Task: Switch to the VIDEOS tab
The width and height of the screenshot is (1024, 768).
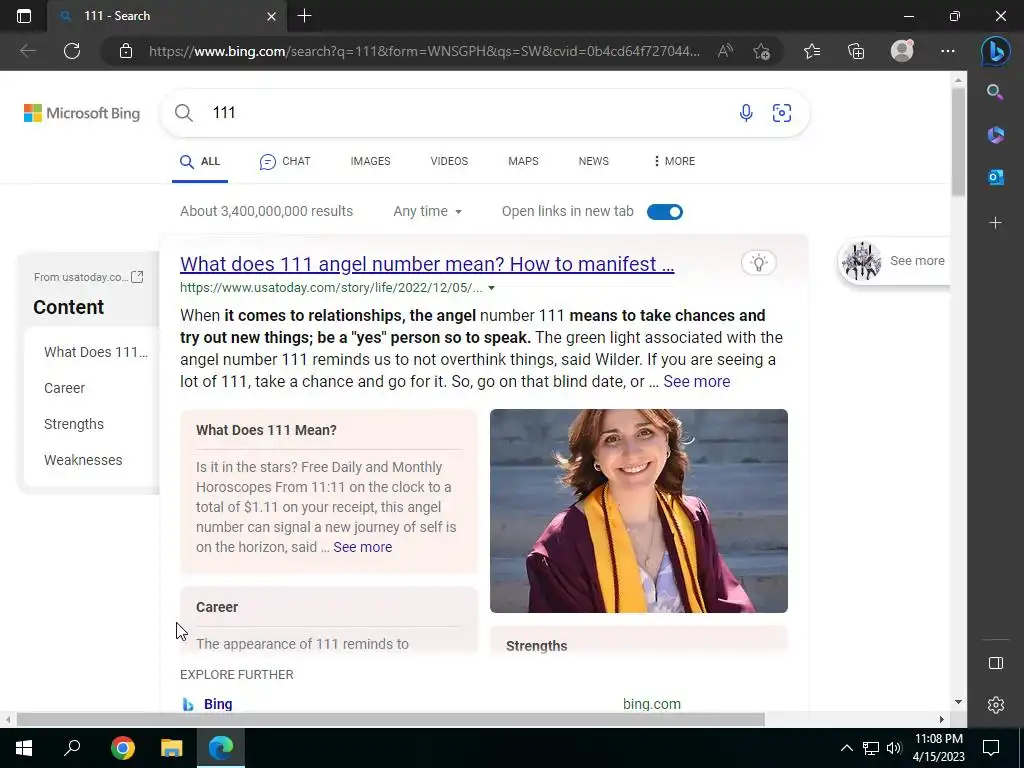Action: (449, 161)
